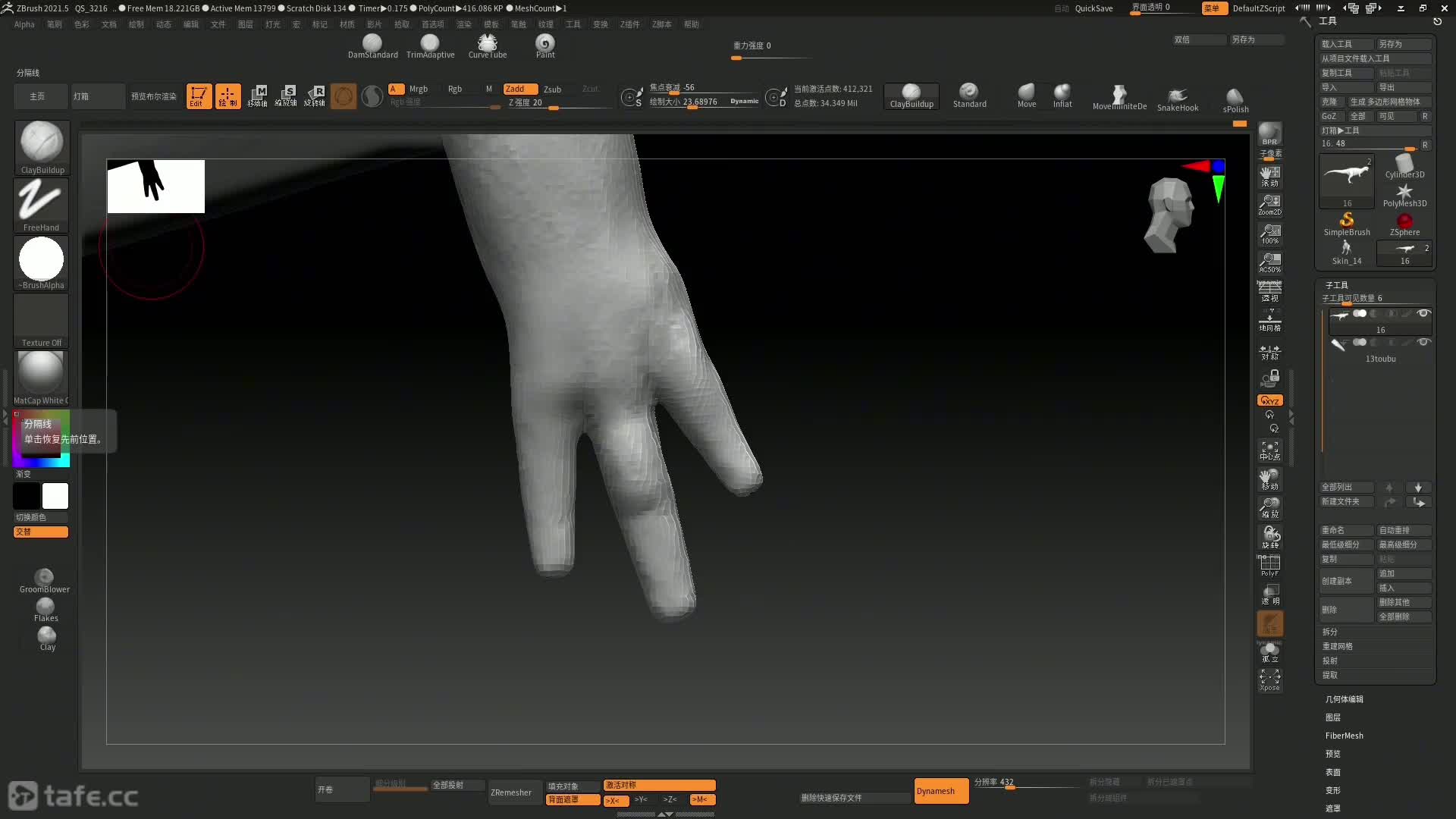The image size is (1456, 819).
Task: Select the GroomBlower brush
Action: click(x=45, y=581)
